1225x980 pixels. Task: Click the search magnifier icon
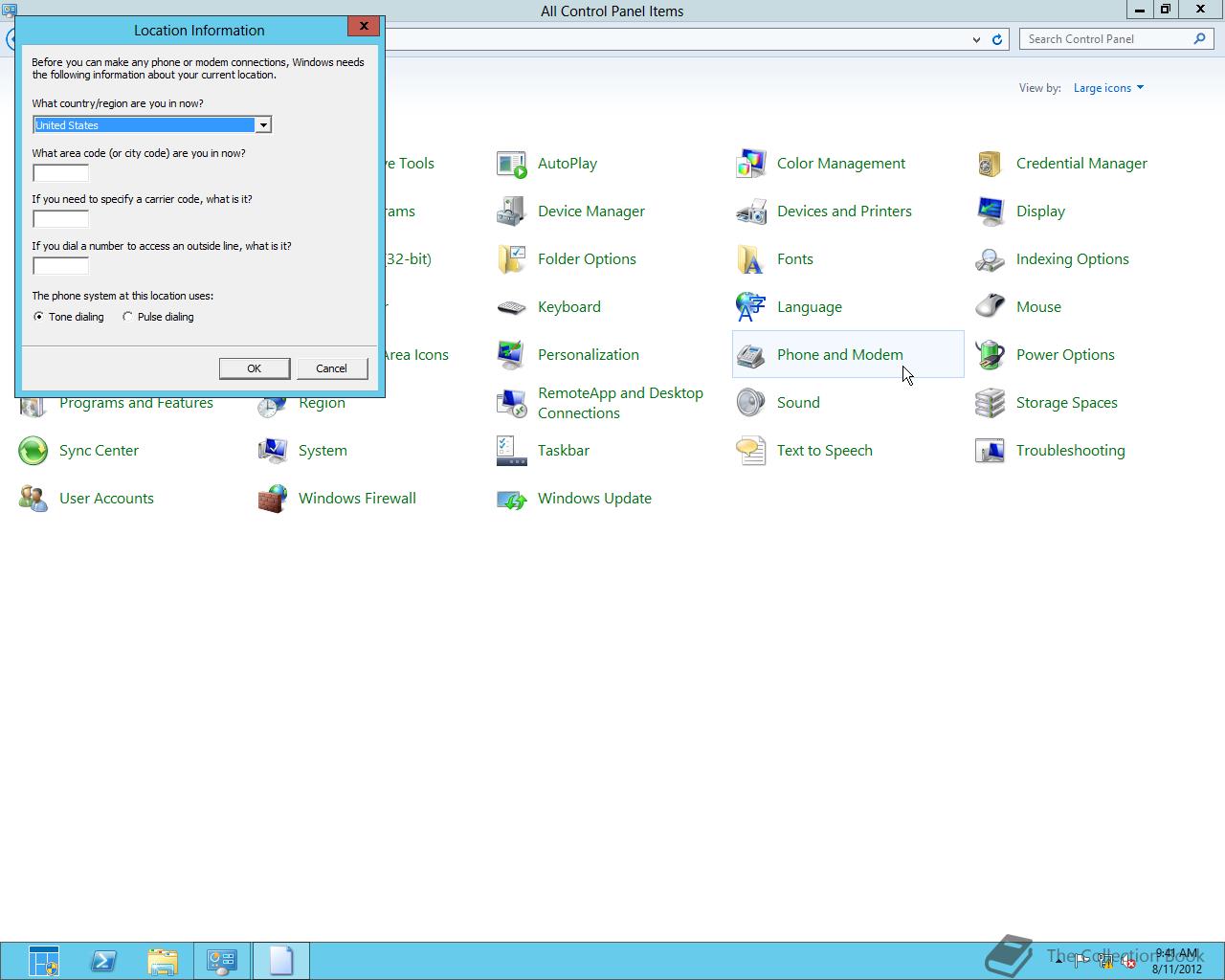pos(1200,39)
